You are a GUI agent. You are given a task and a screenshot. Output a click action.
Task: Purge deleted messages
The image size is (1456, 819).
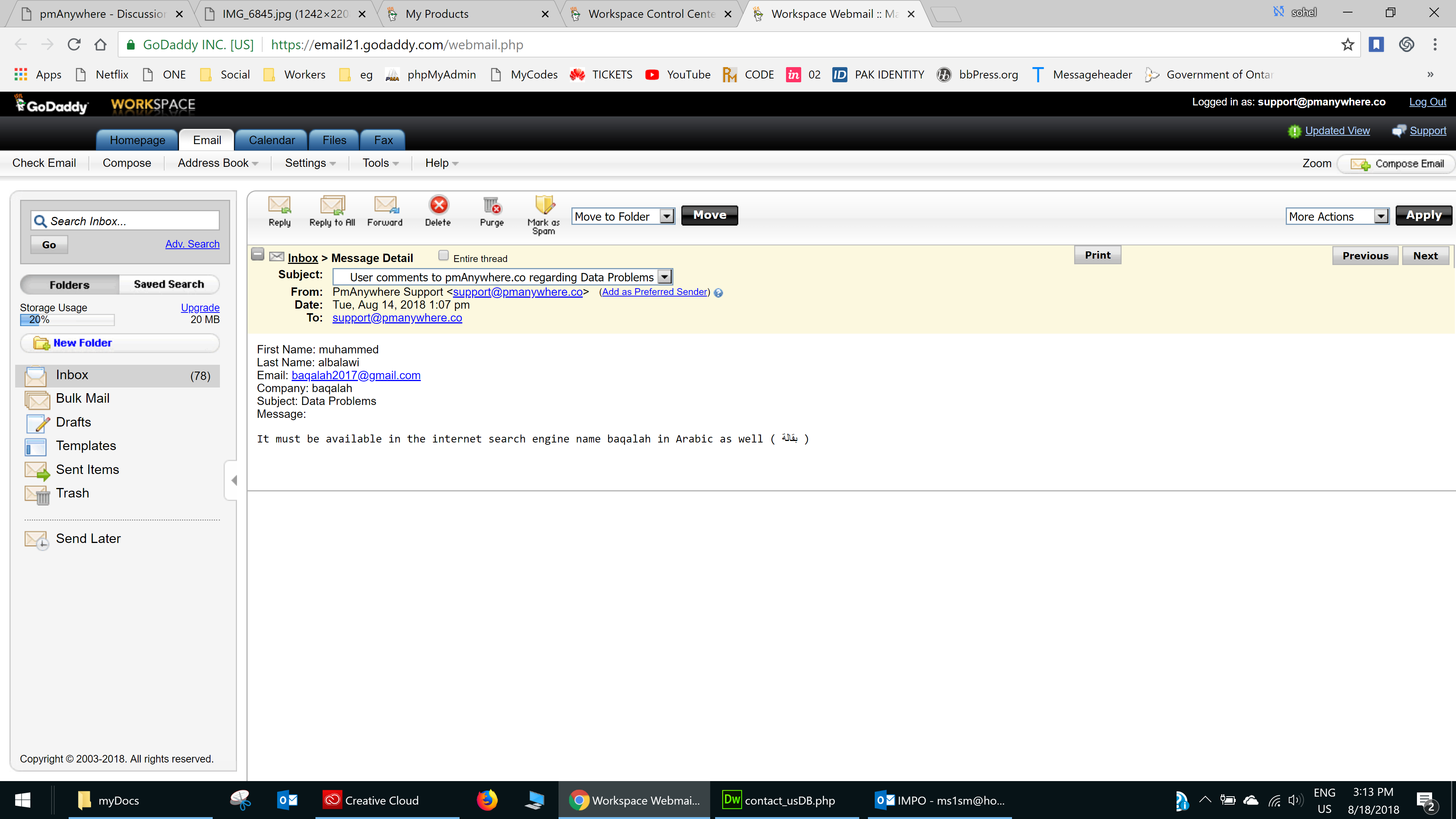pos(492,205)
